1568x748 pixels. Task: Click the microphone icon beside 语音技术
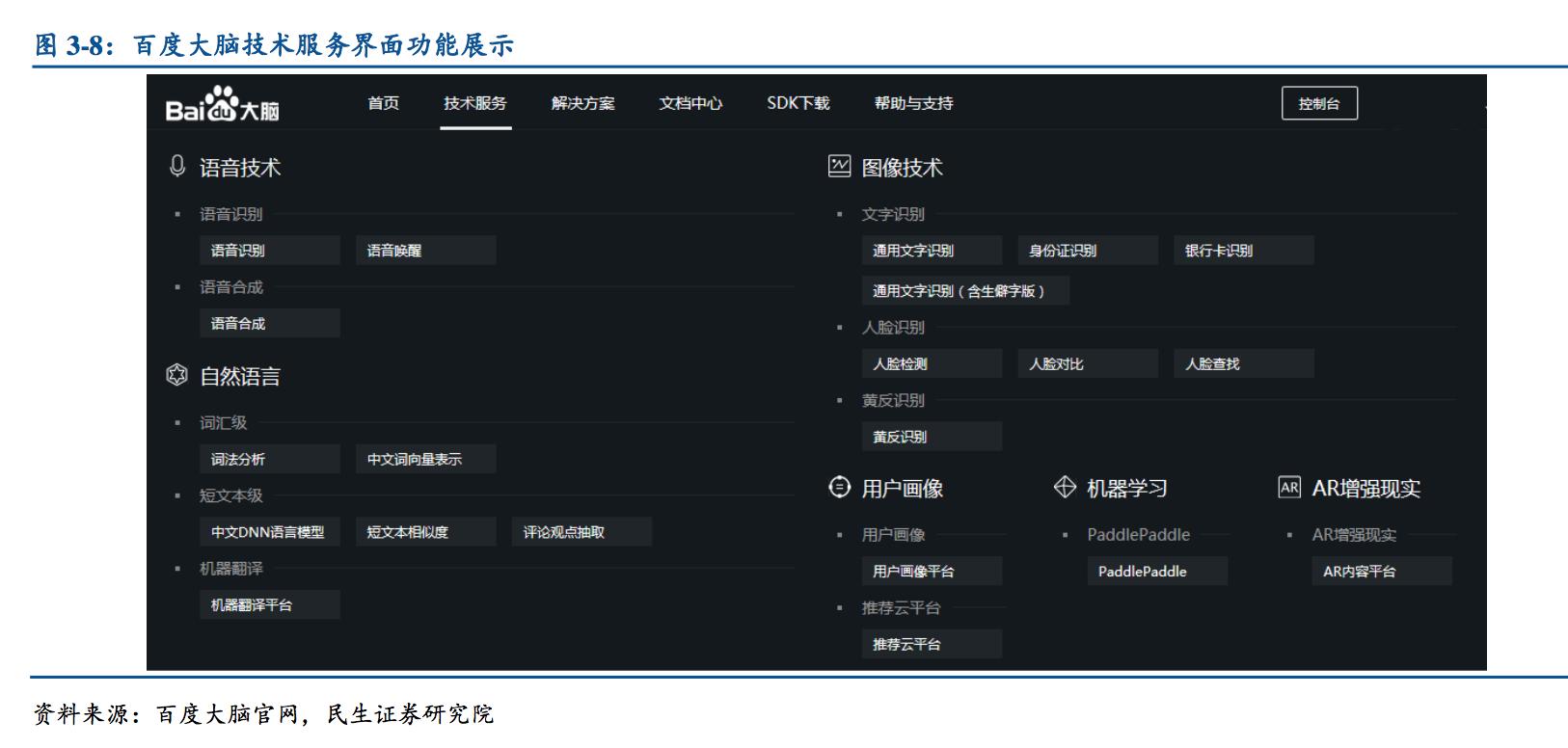(176, 167)
